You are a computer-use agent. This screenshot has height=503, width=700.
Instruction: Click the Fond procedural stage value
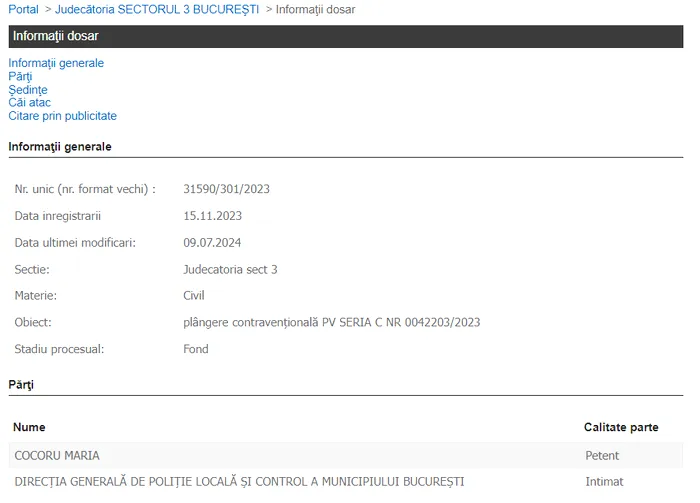pyautogui.click(x=196, y=349)
